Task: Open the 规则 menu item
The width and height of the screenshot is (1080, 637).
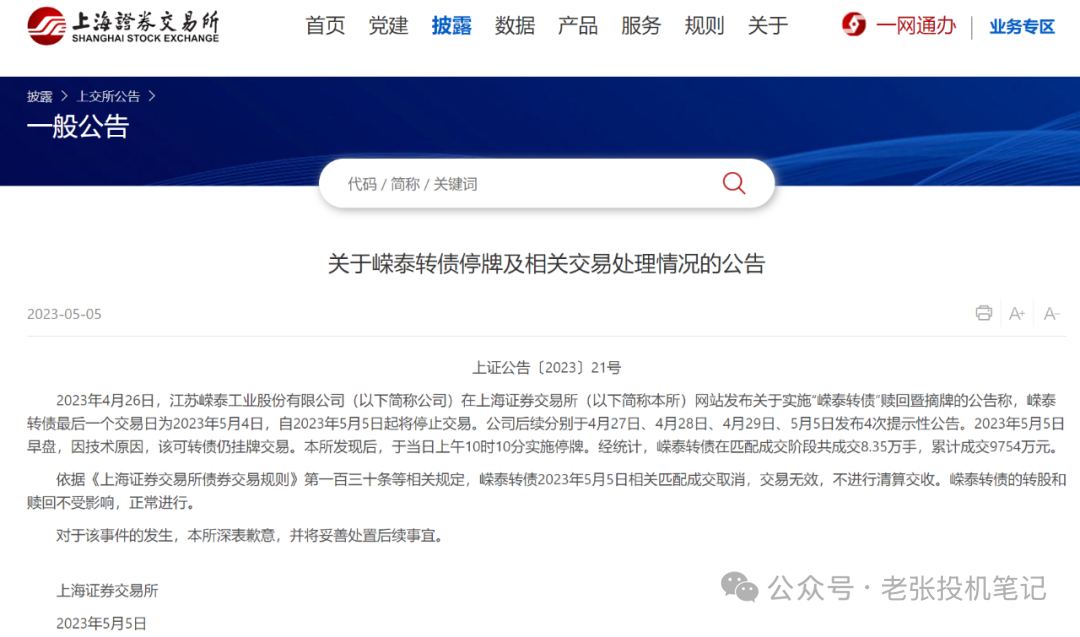Action: (x=705, y=26)
